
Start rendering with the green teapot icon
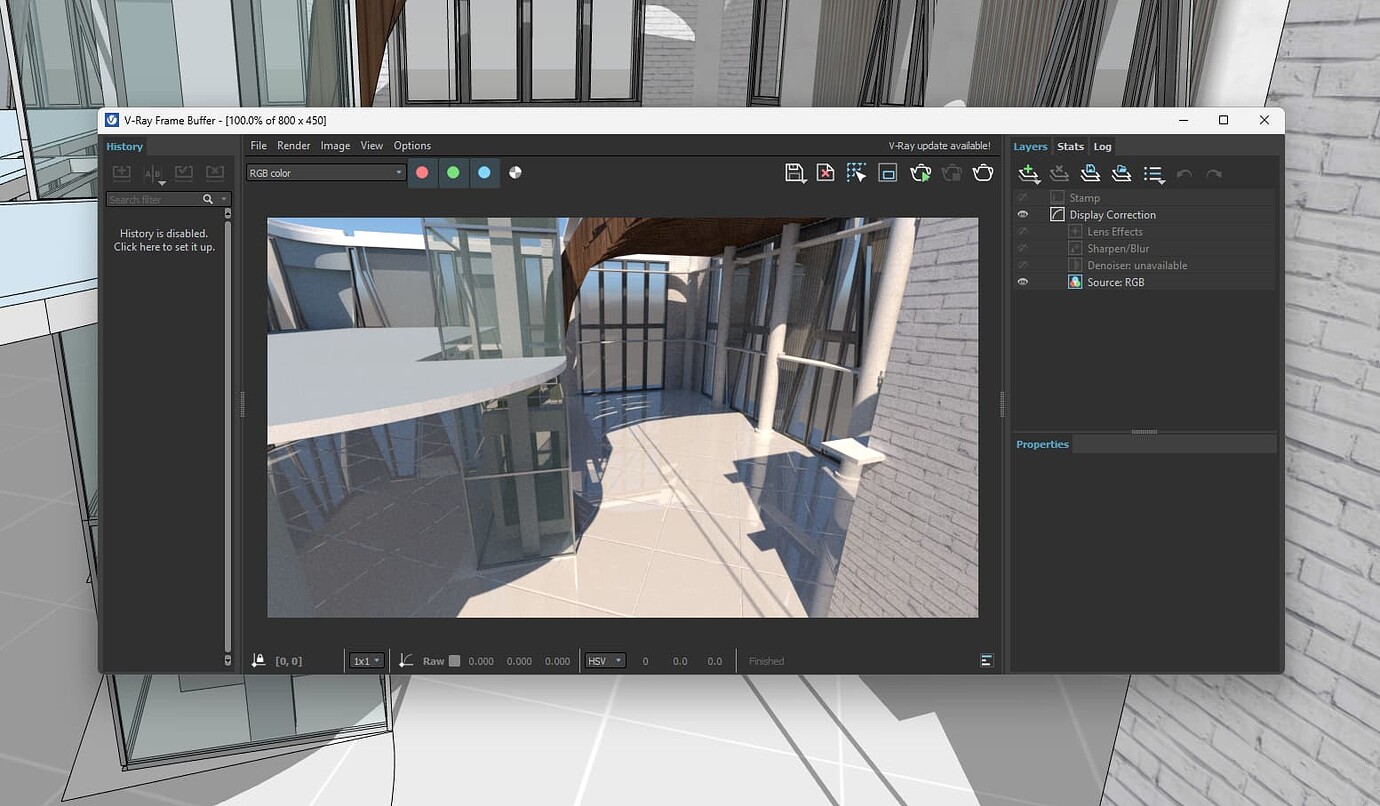click(920, 172)
